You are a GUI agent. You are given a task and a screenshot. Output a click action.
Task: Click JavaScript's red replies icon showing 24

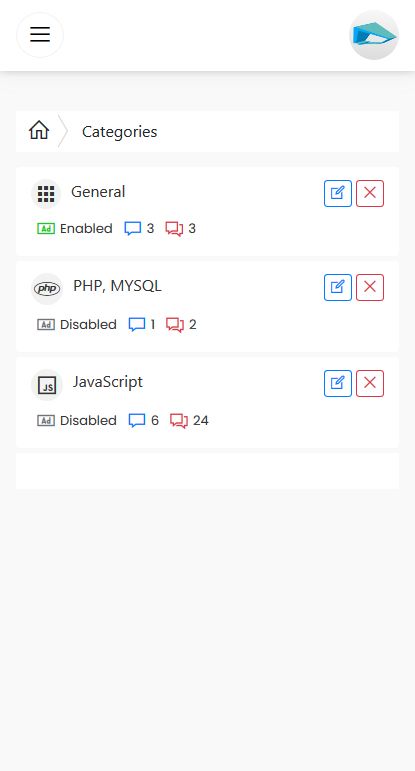point(179,421)
